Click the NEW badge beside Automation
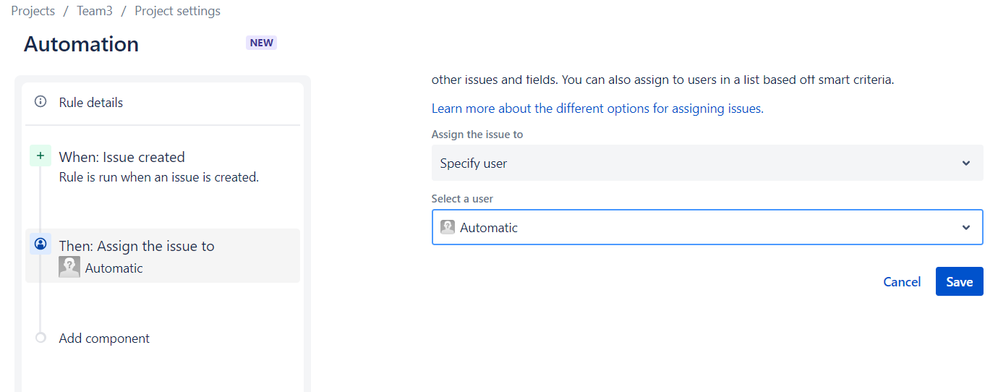The image size is (998, 392). point(261,43)
